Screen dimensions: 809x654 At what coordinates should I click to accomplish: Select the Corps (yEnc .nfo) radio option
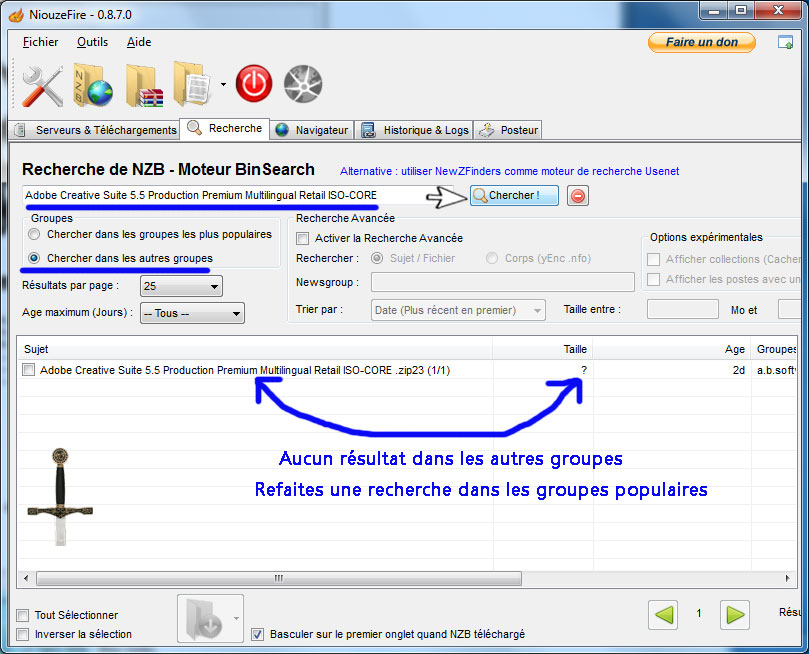pyautogui.click(x=492, y=258)
